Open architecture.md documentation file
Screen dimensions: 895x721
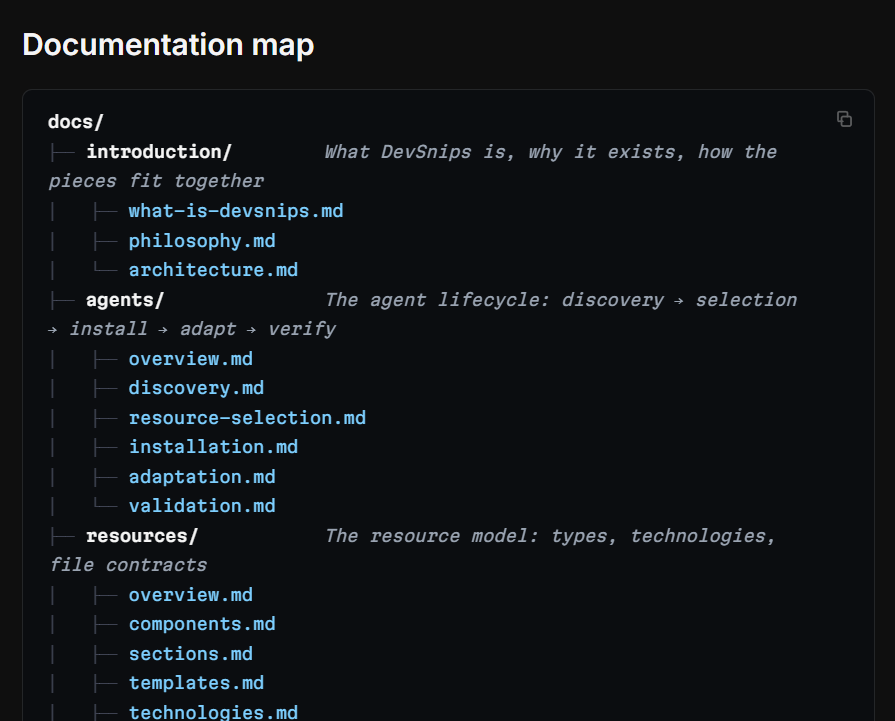pyautogui.click(x=213, y=269)
